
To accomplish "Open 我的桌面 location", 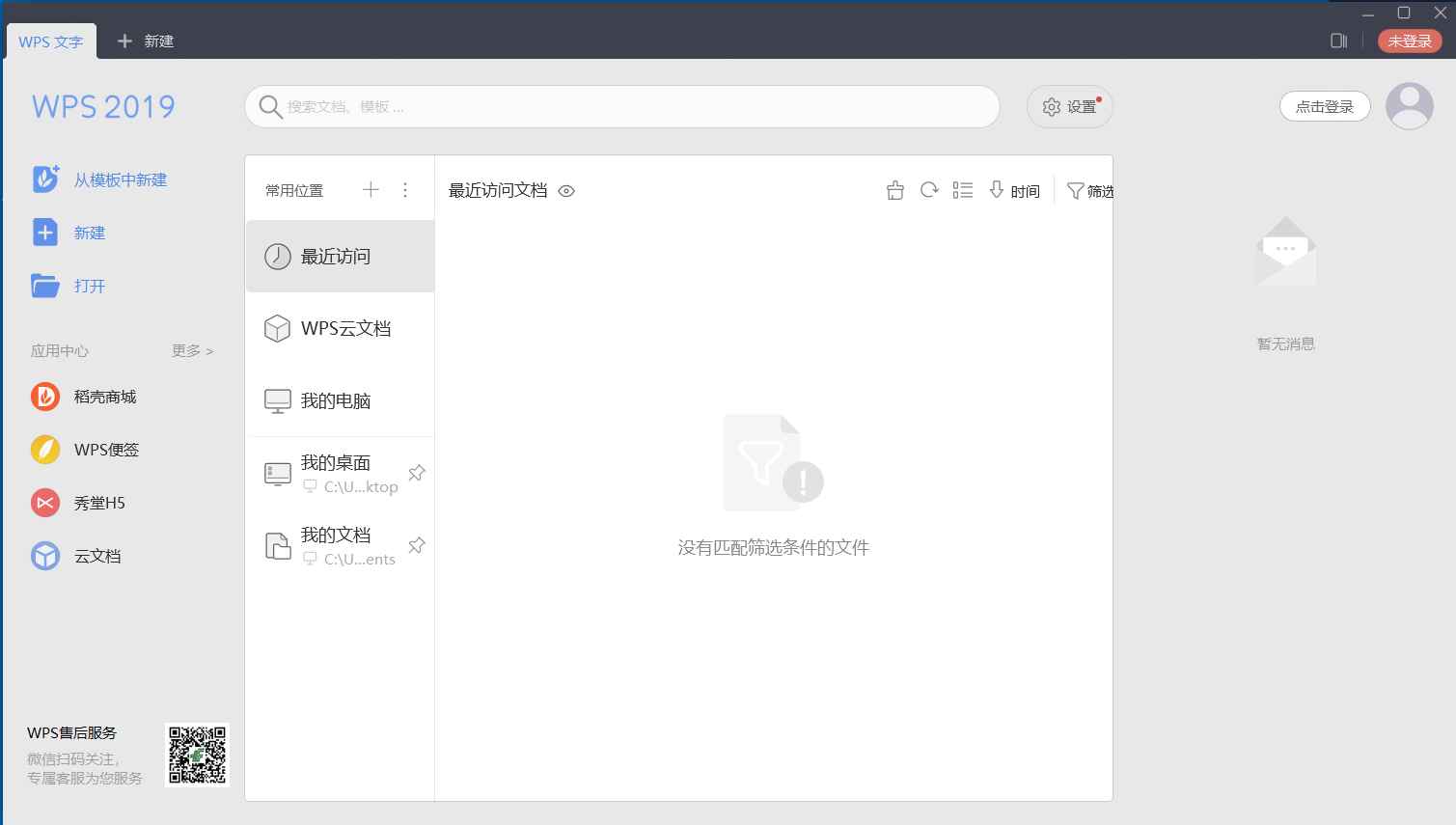I will [340, 473].
